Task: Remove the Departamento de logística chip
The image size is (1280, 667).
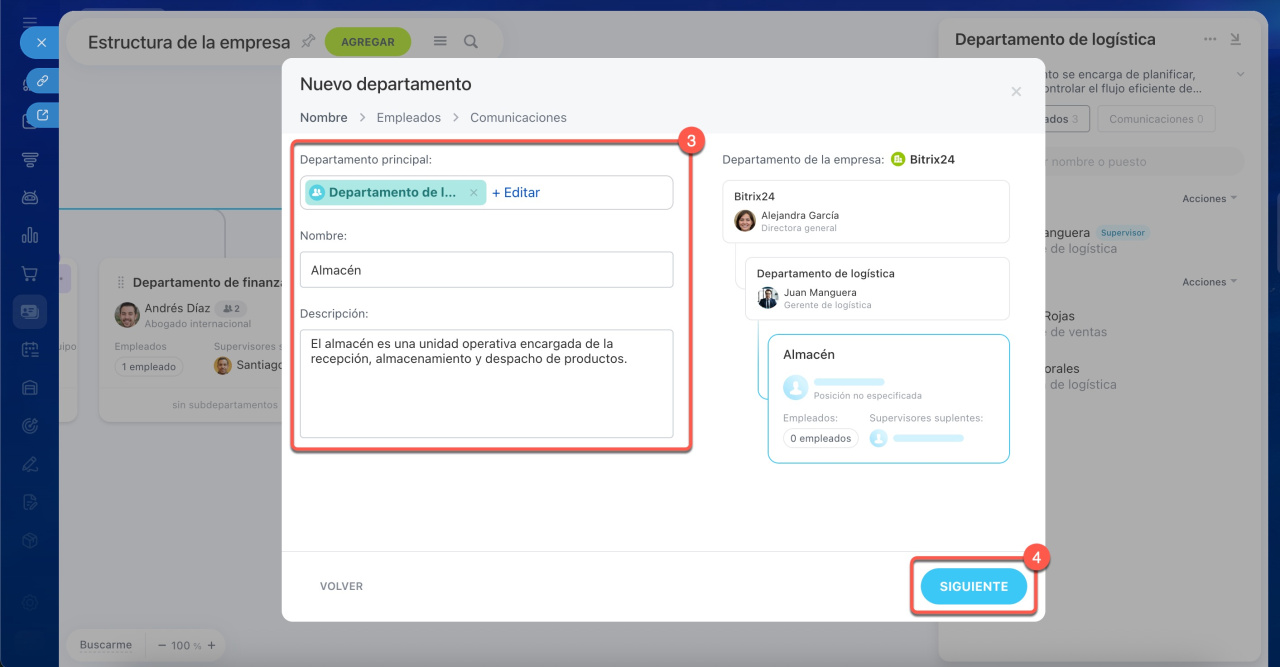Action: (474, 193)
